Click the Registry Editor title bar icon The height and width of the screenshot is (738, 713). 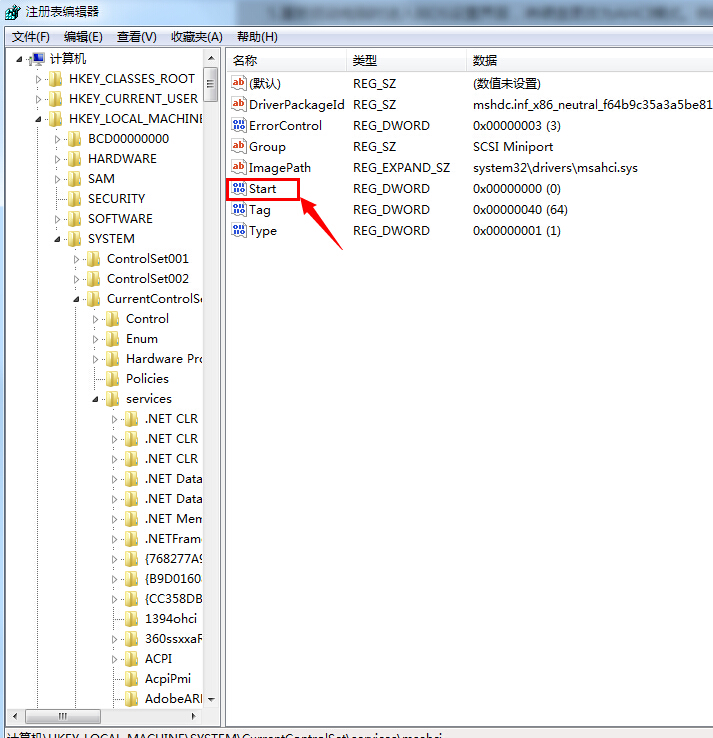pyautogui.click(x=12, y=12)
